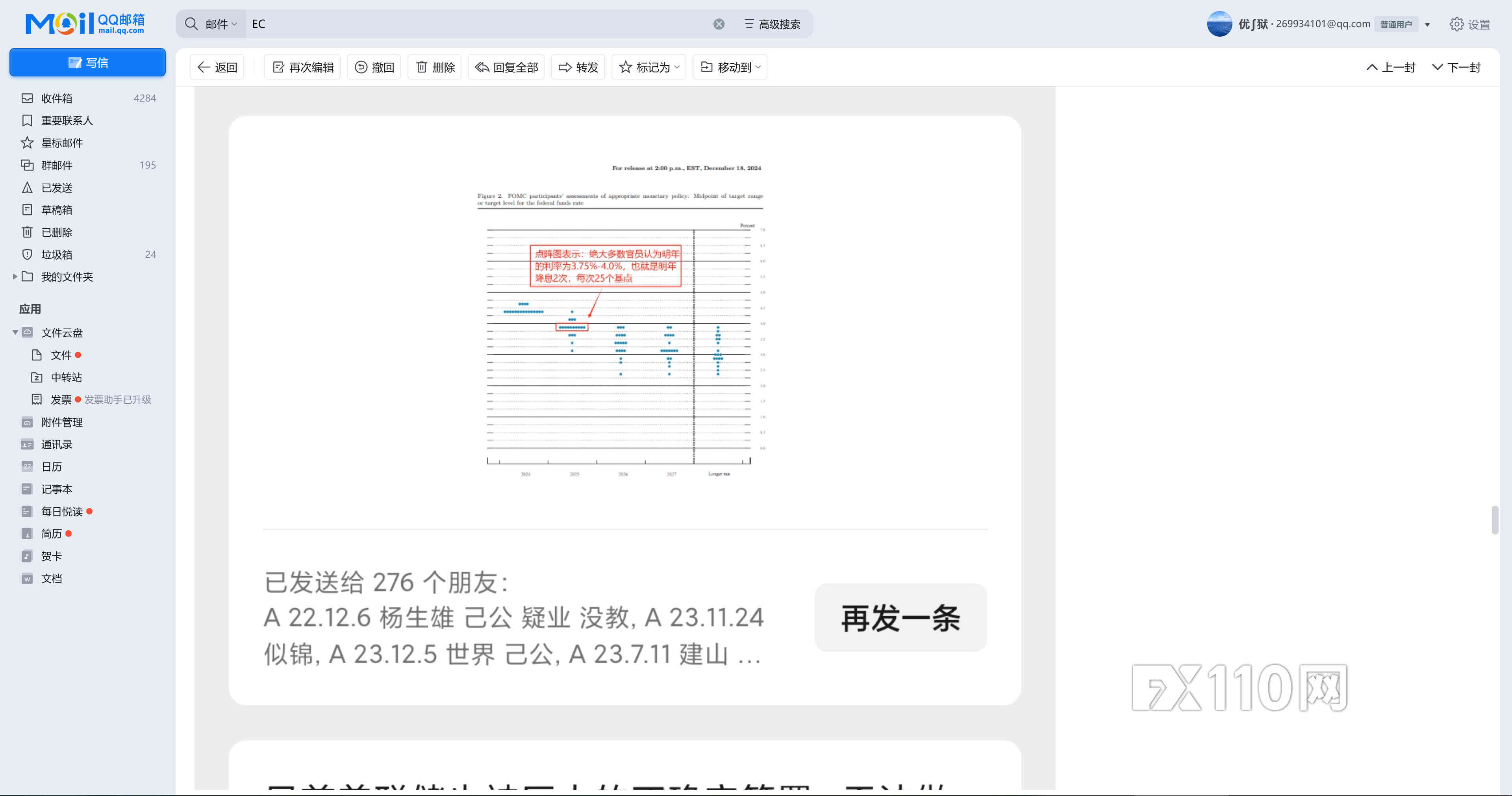Viewport: 1512px width, 796px height.
Task: Open 中转站 transfer station icon
Action: [36, 377]
